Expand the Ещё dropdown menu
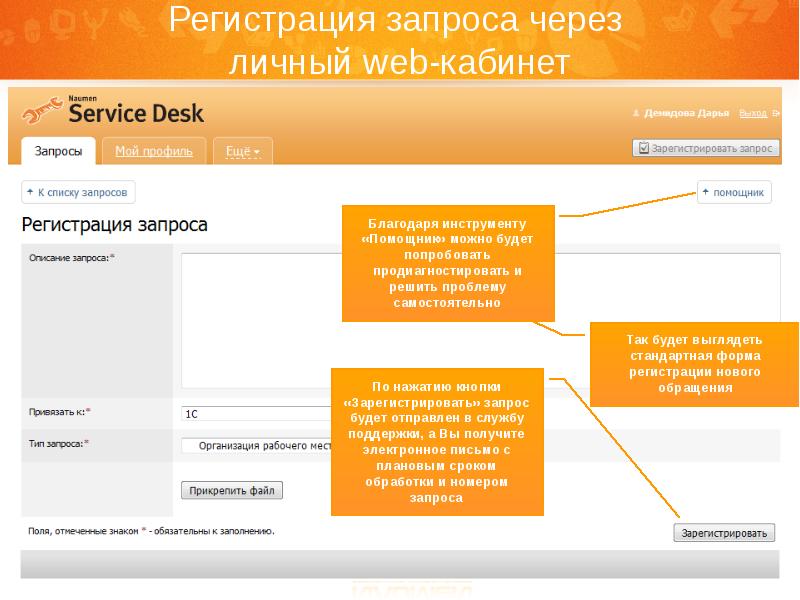The width and height of the screenshot is (800, 600). pyautogui.click(x=242, y=151)
